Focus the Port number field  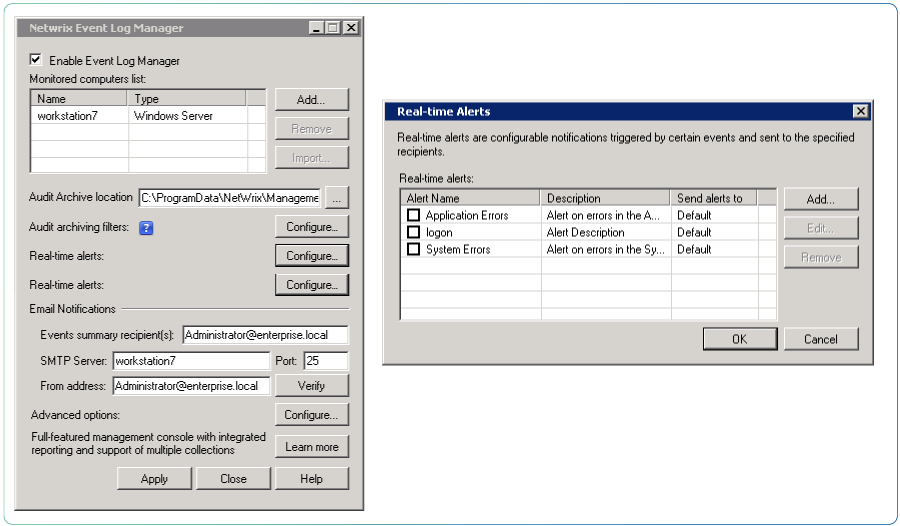click(325, 361)
